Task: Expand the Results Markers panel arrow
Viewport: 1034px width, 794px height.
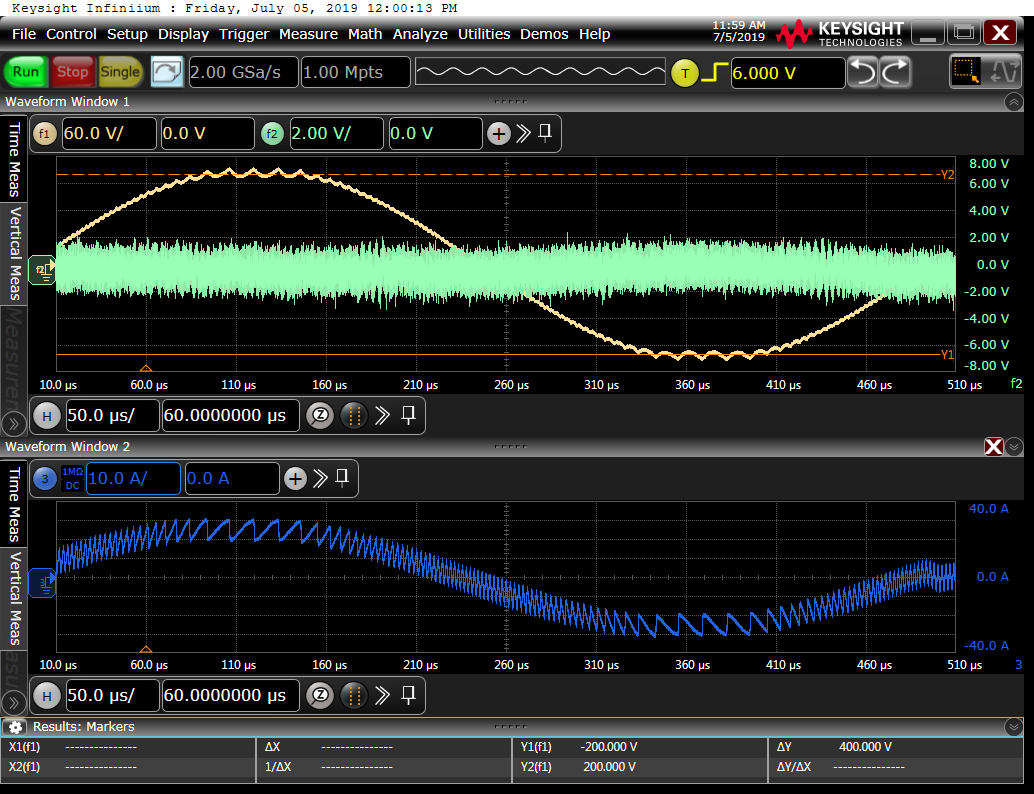Action: (1014, 727)
